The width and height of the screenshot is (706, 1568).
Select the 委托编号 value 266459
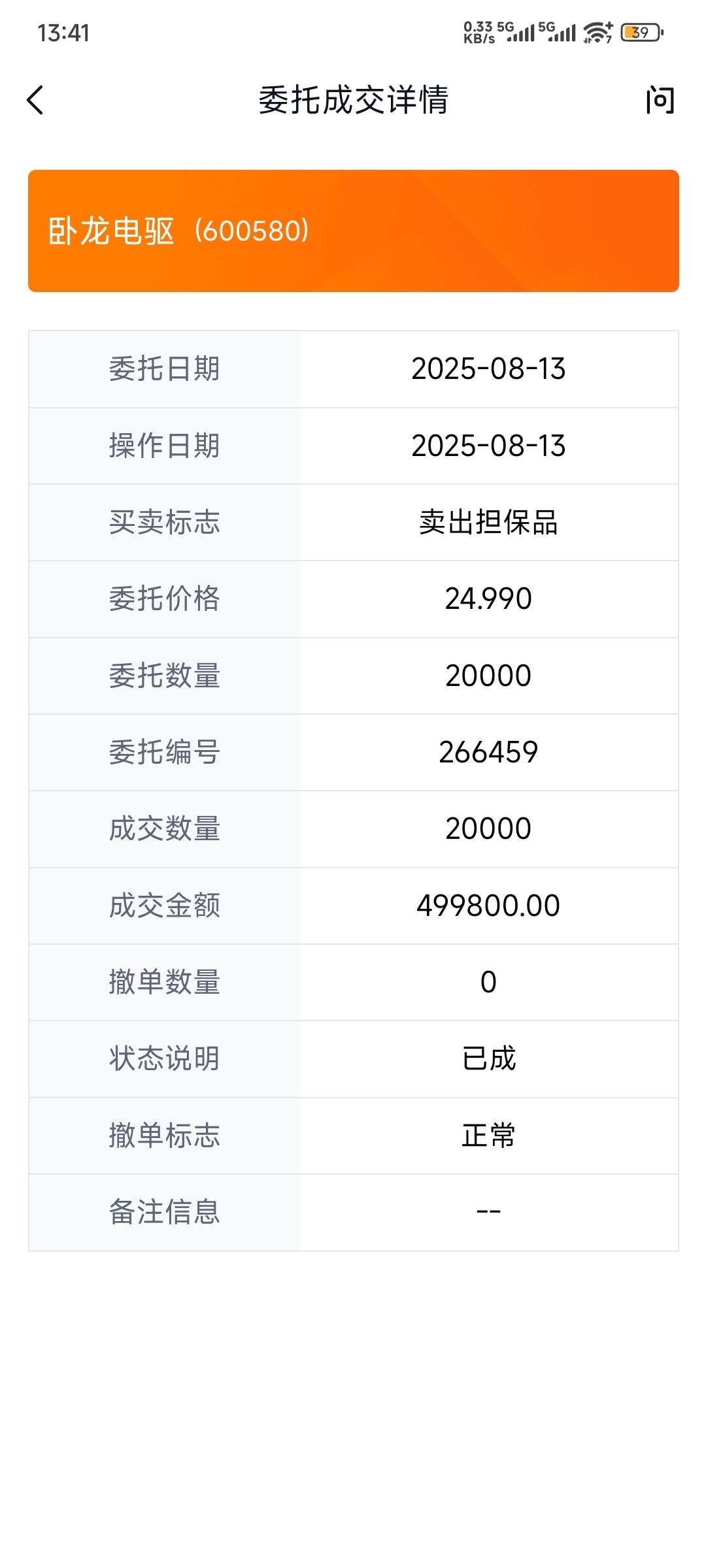488,752
